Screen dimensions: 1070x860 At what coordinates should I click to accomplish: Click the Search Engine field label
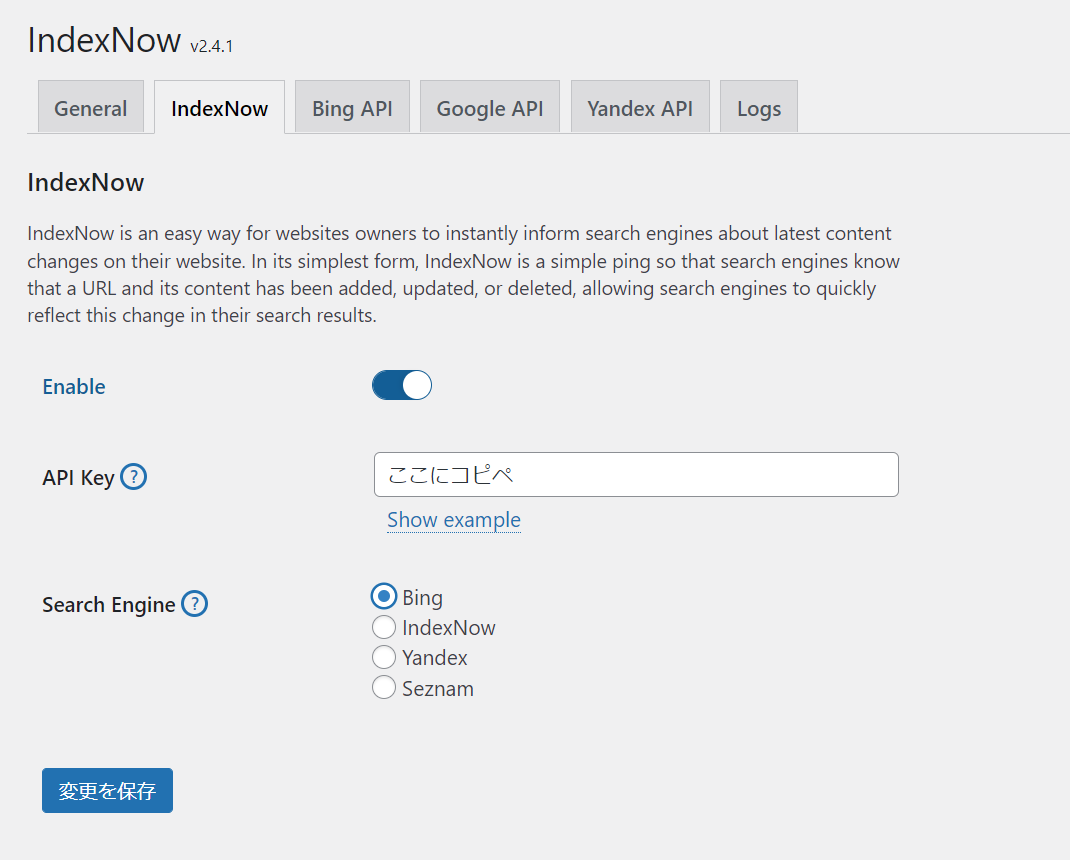pos(109,604)
